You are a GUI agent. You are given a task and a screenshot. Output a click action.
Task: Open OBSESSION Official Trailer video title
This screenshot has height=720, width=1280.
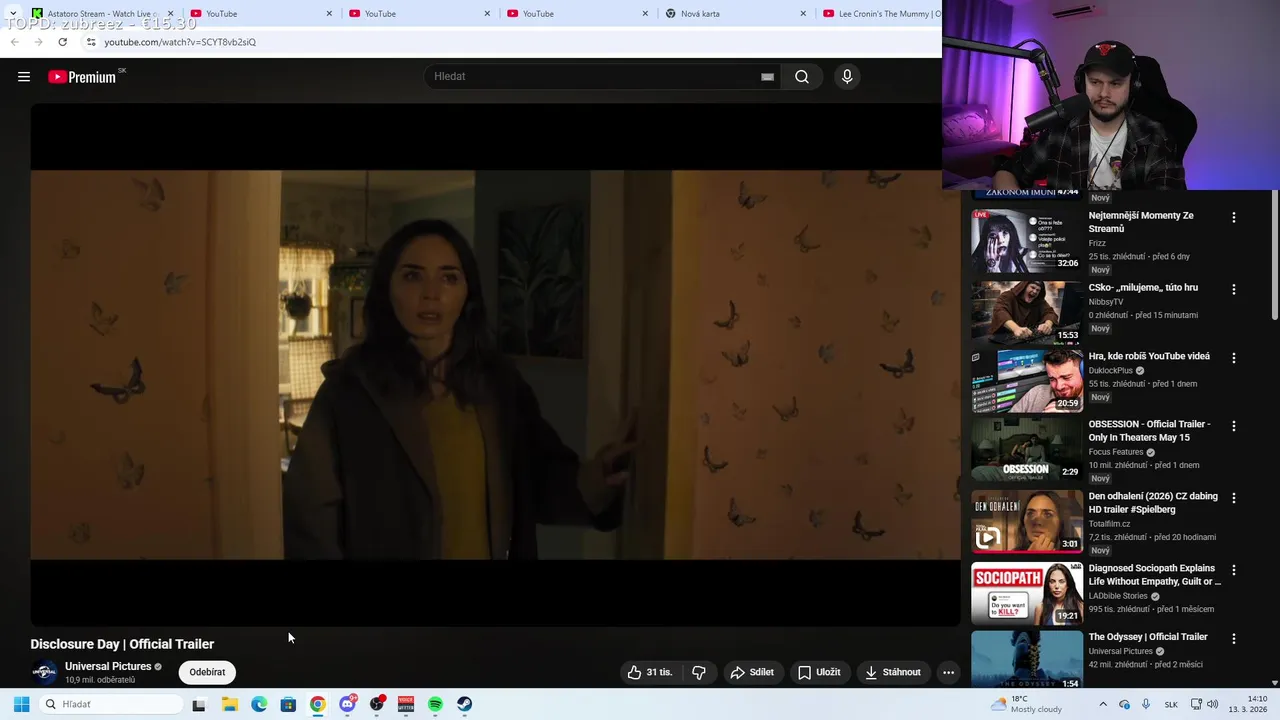click(1149, 431)
